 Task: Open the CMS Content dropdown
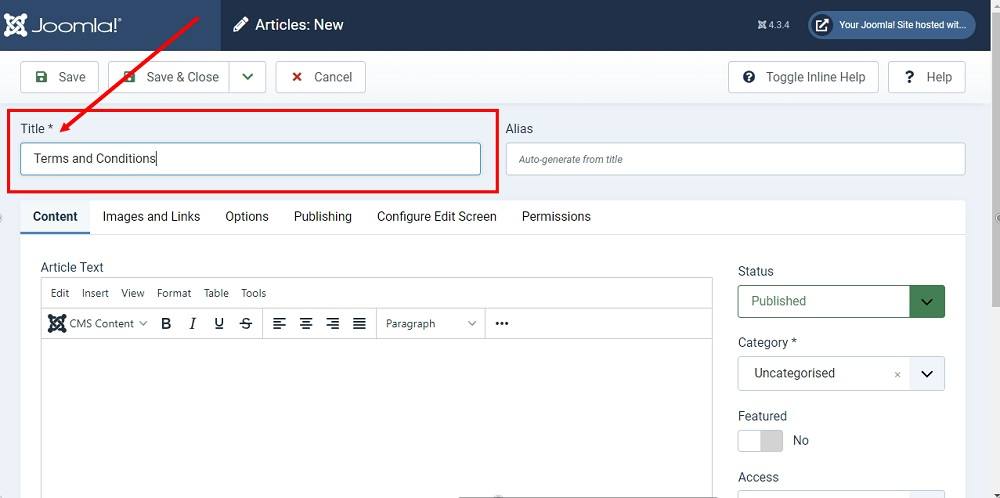pos(98,324)
